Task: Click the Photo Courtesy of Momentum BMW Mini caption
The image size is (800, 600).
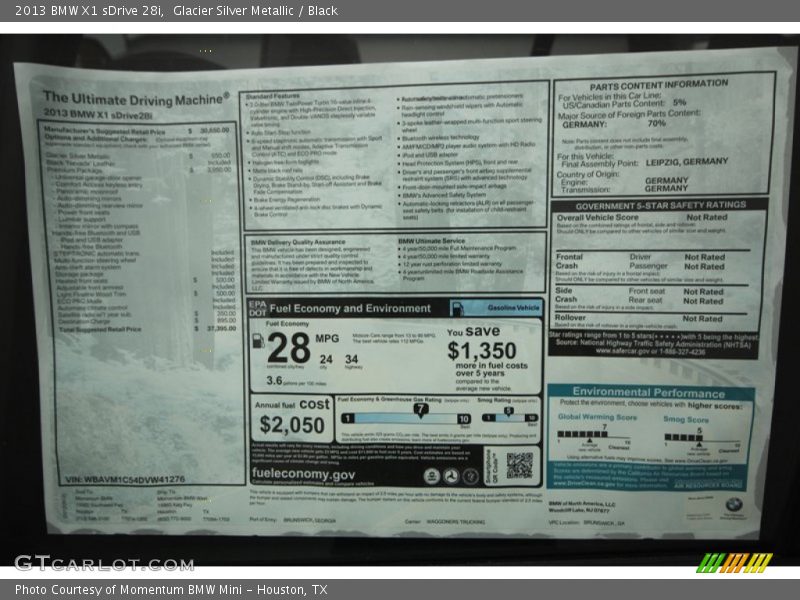Action: (171, 589)
